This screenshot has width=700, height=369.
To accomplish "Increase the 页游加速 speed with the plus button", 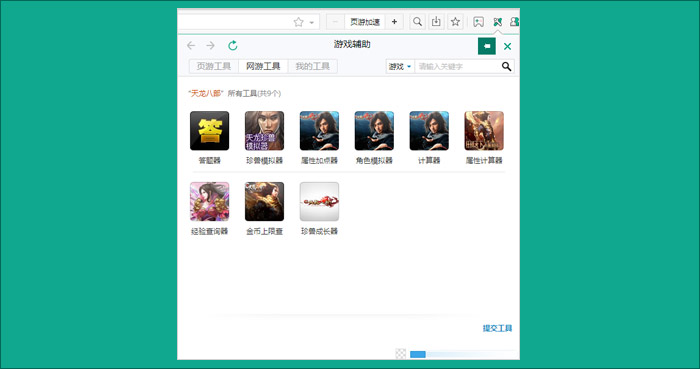I will (x=394, y=22).
